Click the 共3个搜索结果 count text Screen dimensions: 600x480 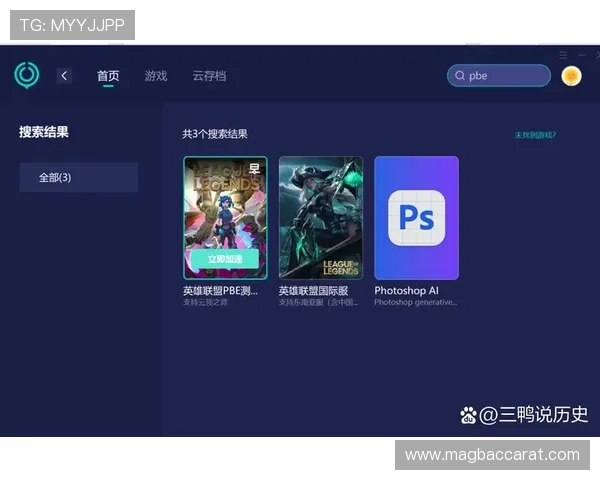pos(215,134)
